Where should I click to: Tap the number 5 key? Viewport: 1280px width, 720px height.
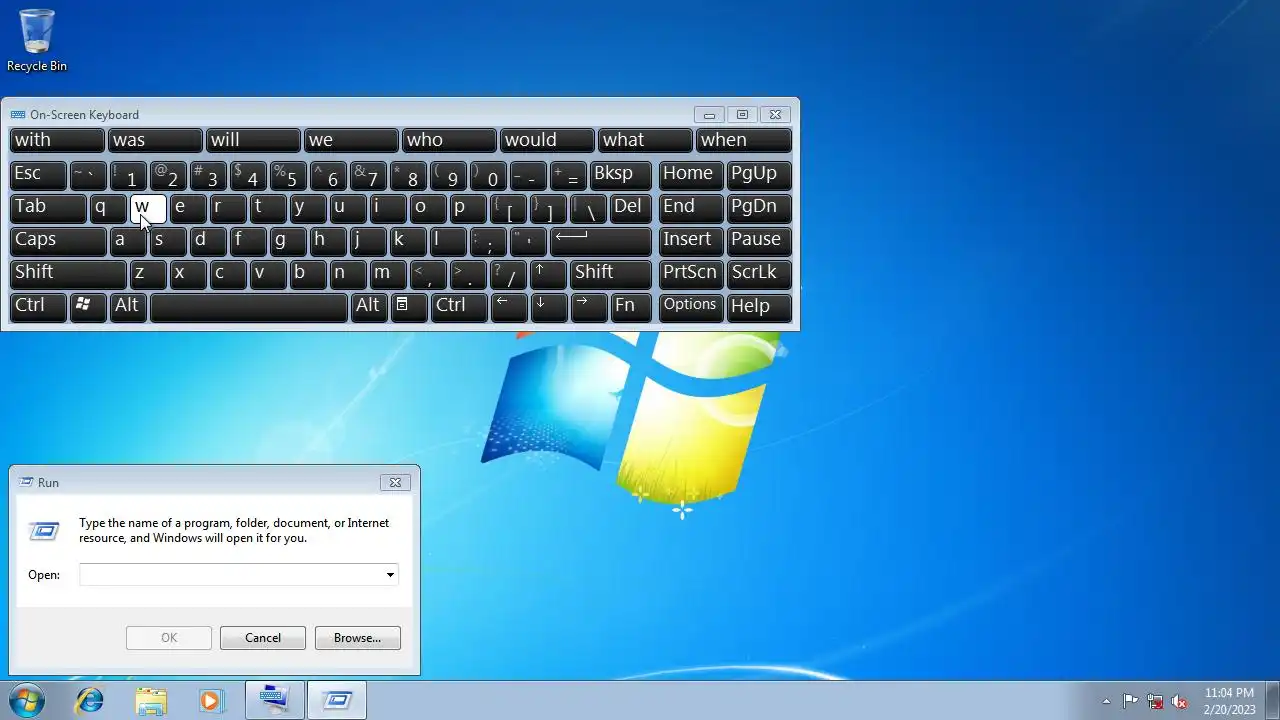tap(288, 174)
